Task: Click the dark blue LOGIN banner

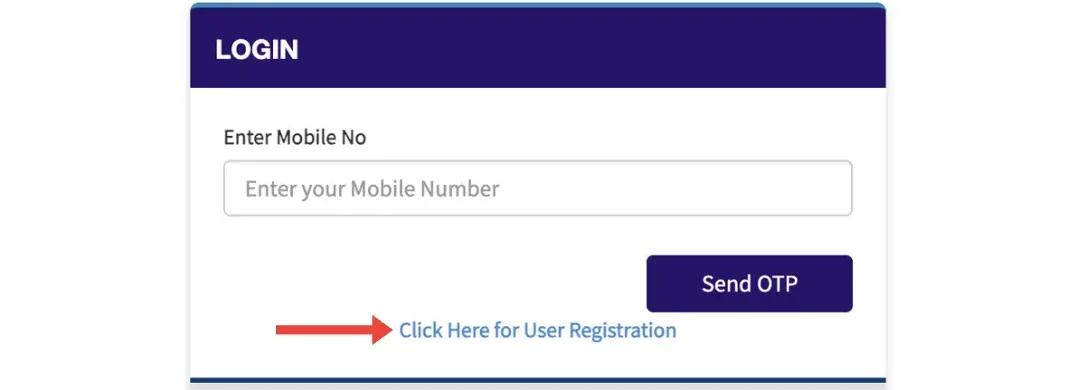Action: (538, 48)
